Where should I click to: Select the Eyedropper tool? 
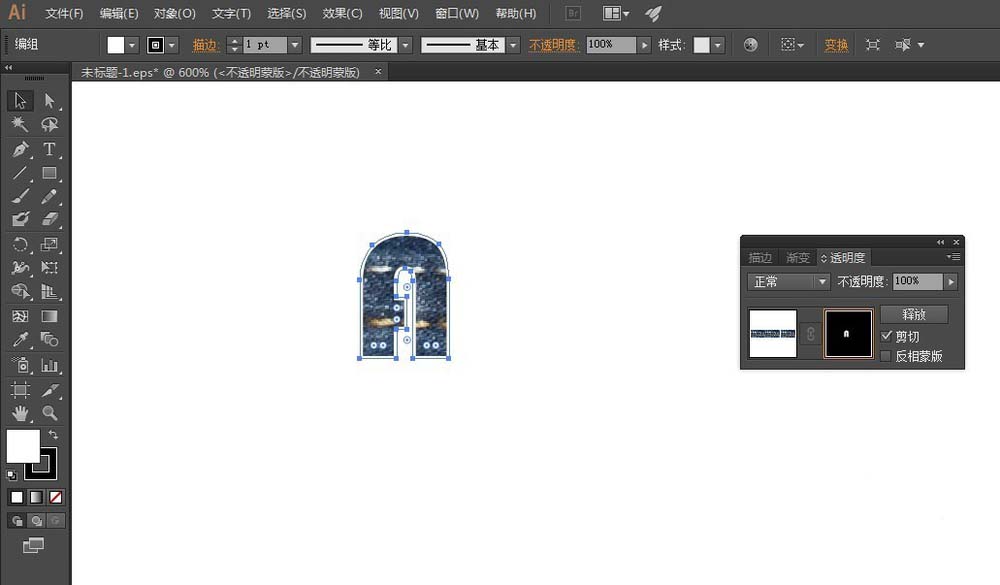[x=20, y=339]
